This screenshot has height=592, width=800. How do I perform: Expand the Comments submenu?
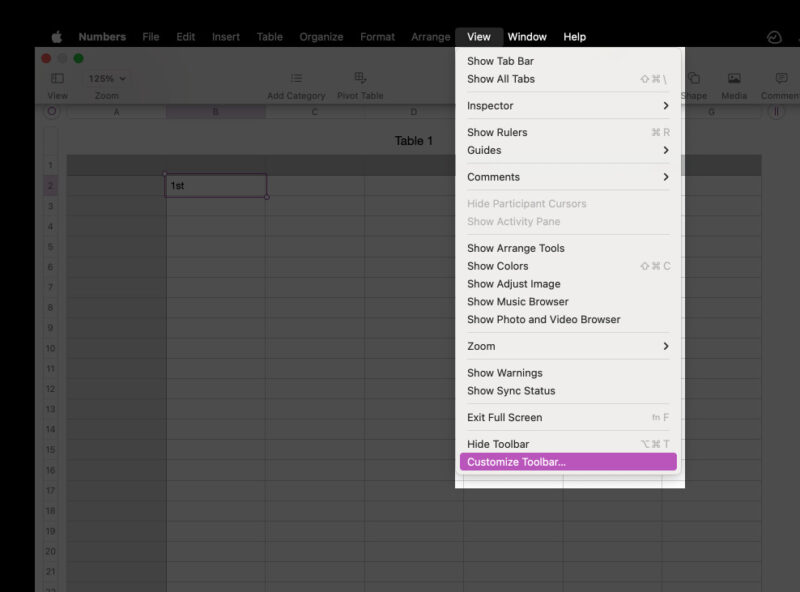point(569,177)
